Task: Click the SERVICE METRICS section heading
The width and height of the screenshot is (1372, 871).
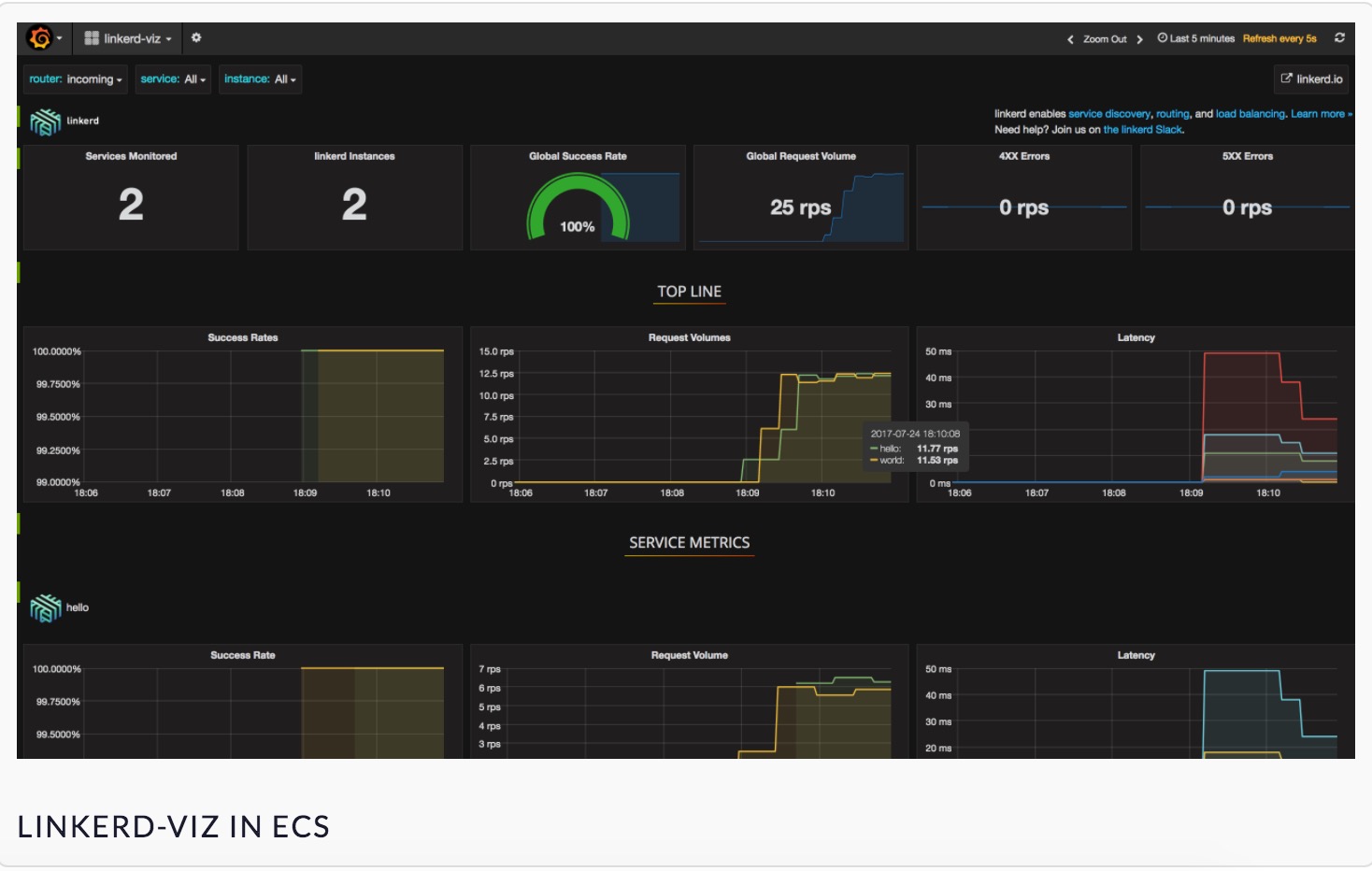Action: click(690, 543)
